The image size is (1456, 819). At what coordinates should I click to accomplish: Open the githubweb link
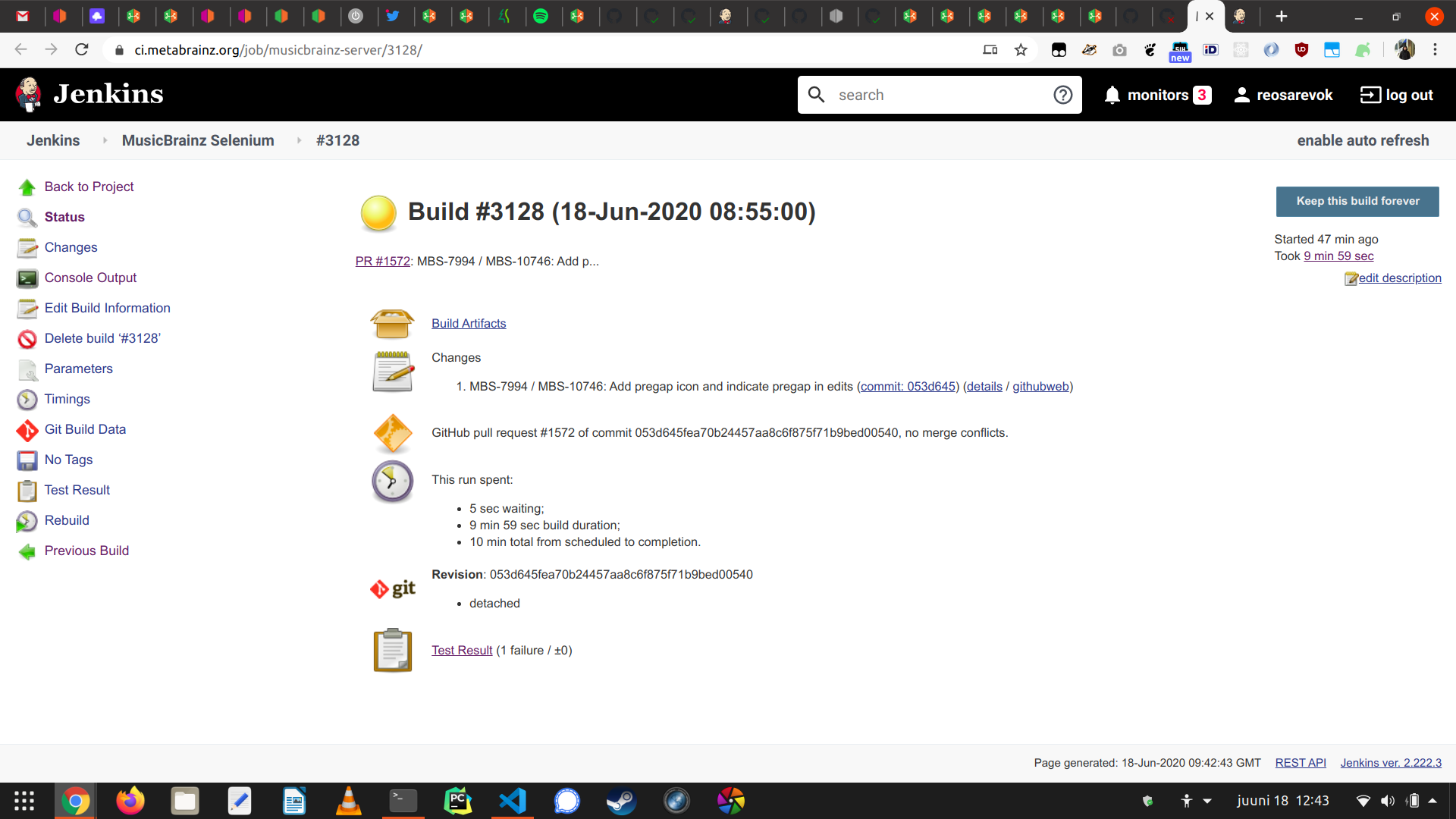coord(1040,387)
